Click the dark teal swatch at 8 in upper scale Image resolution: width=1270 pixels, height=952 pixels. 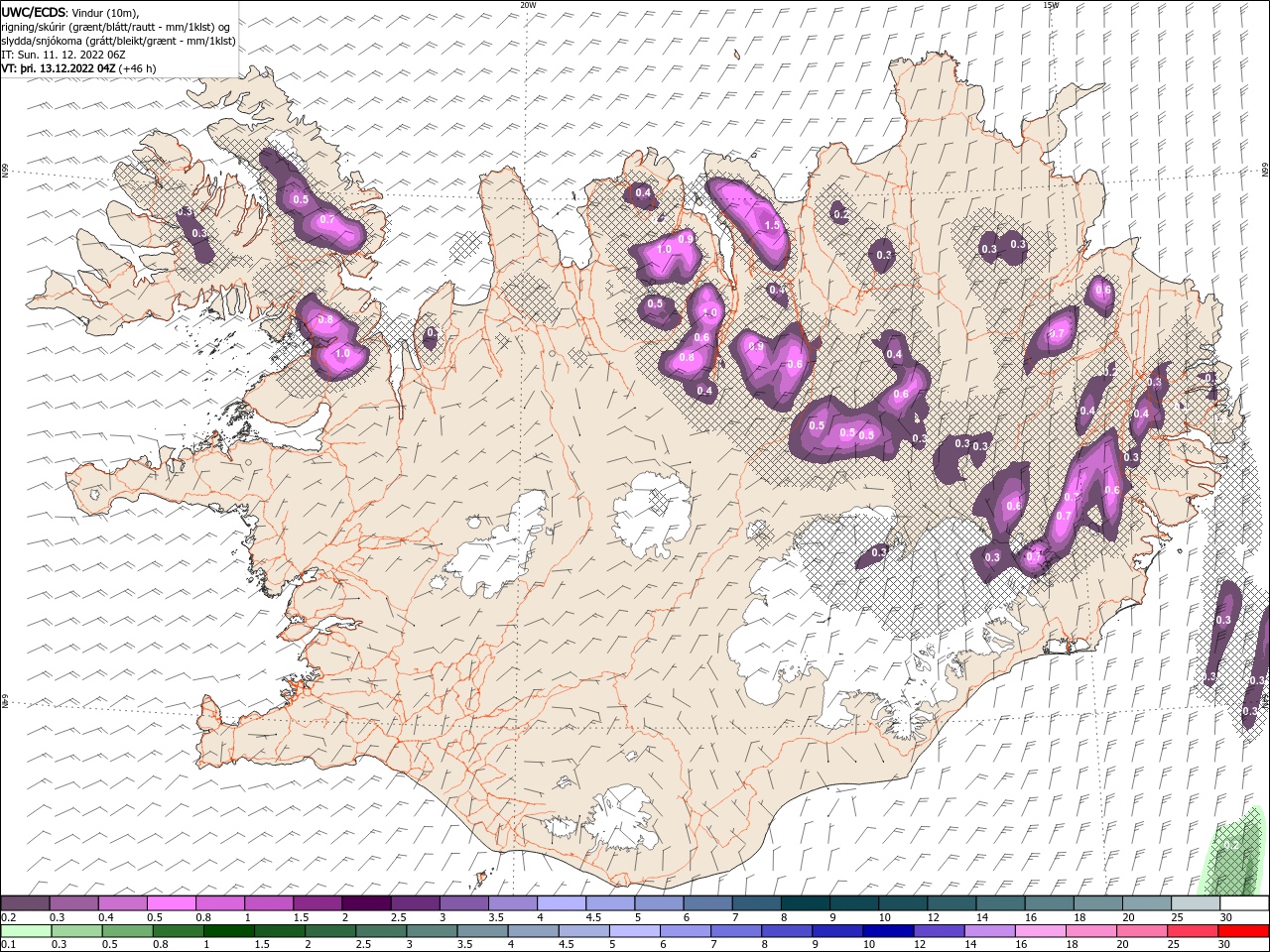(x=805, y=903)
